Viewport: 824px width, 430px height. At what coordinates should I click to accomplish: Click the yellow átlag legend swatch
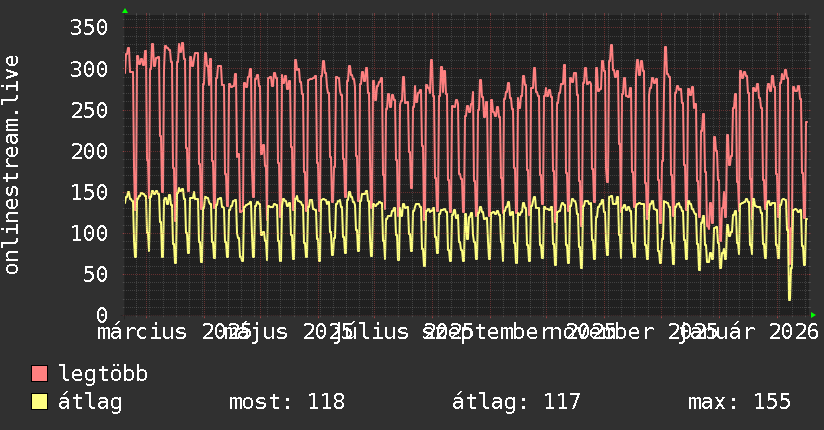click(x=39, y=402)
